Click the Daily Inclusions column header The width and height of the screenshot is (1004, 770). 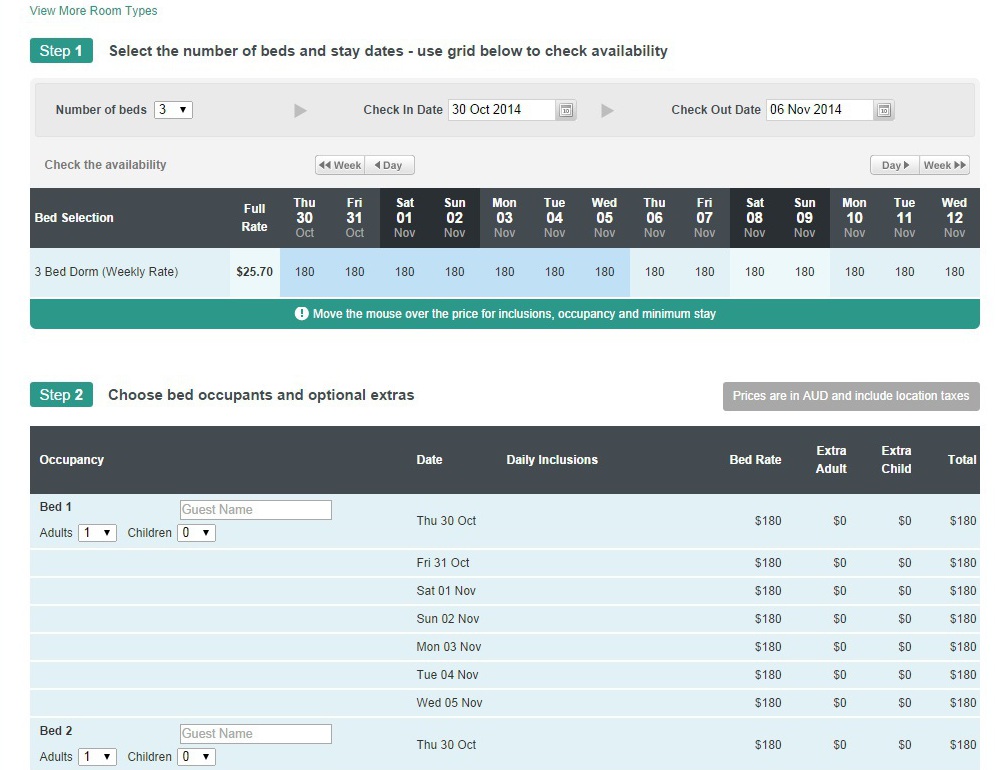click(x=552, y=460)
